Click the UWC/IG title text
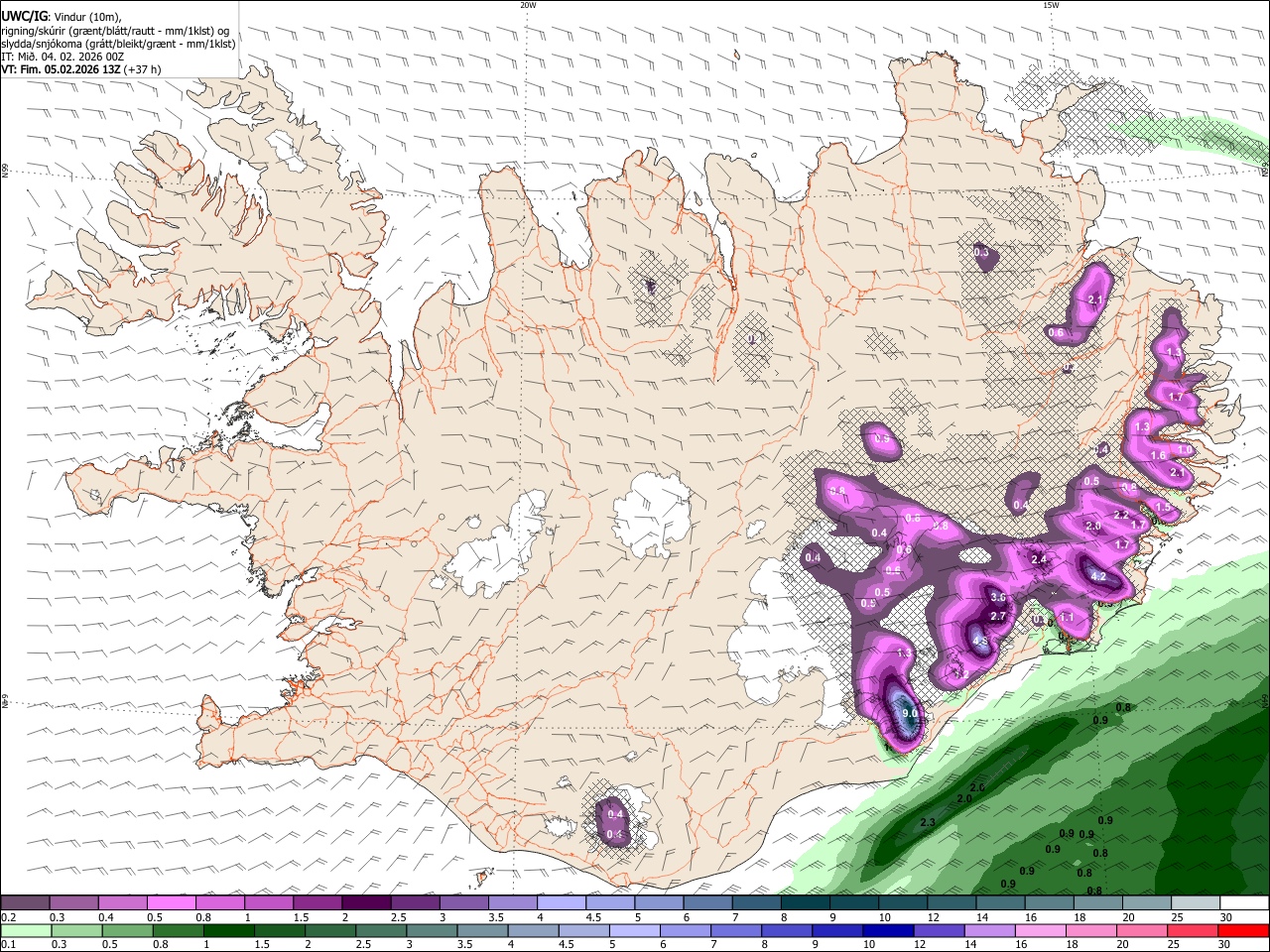 coord(24,16)
